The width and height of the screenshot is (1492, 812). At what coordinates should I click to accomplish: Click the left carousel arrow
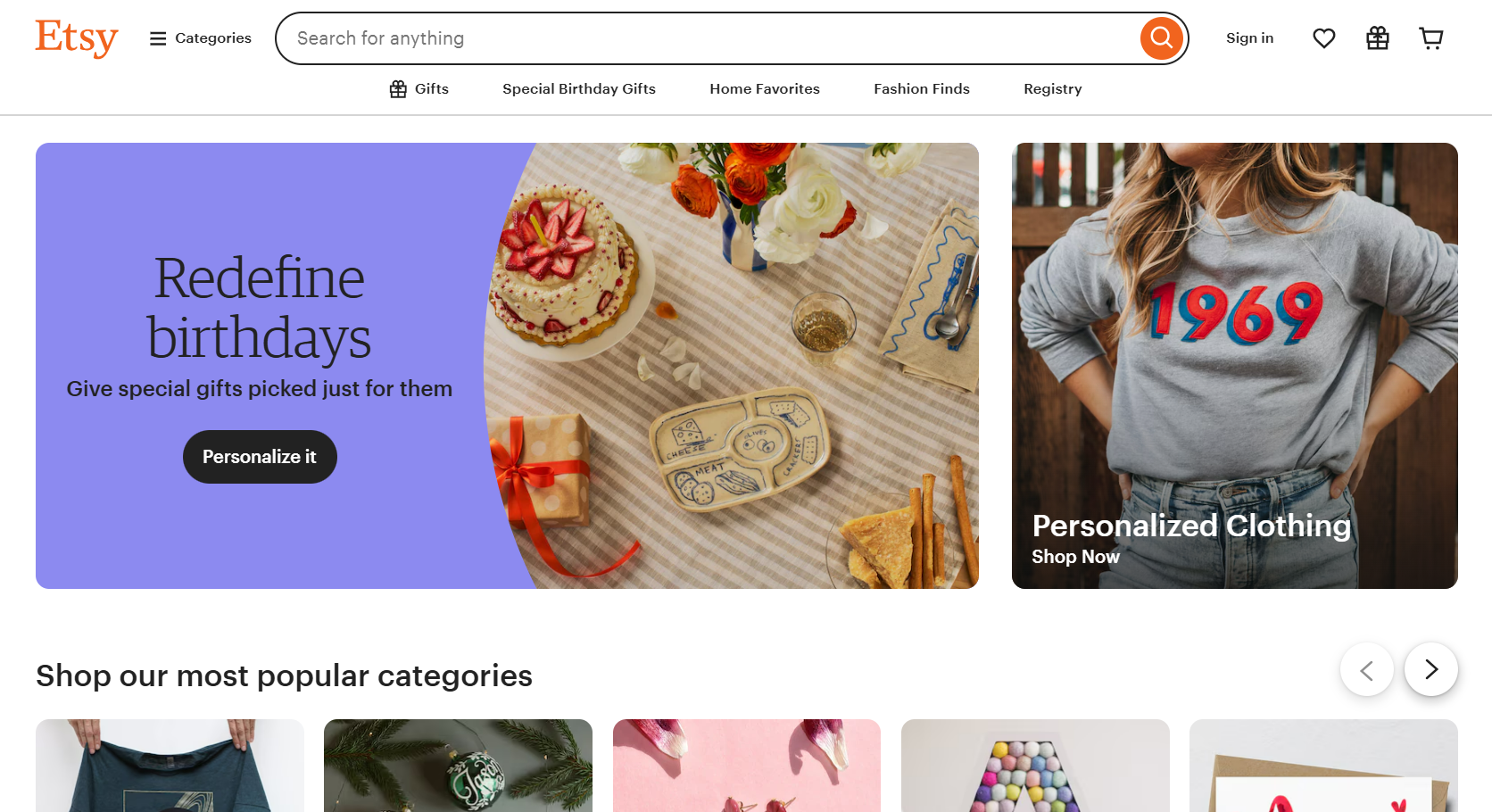coord(1367,669)
